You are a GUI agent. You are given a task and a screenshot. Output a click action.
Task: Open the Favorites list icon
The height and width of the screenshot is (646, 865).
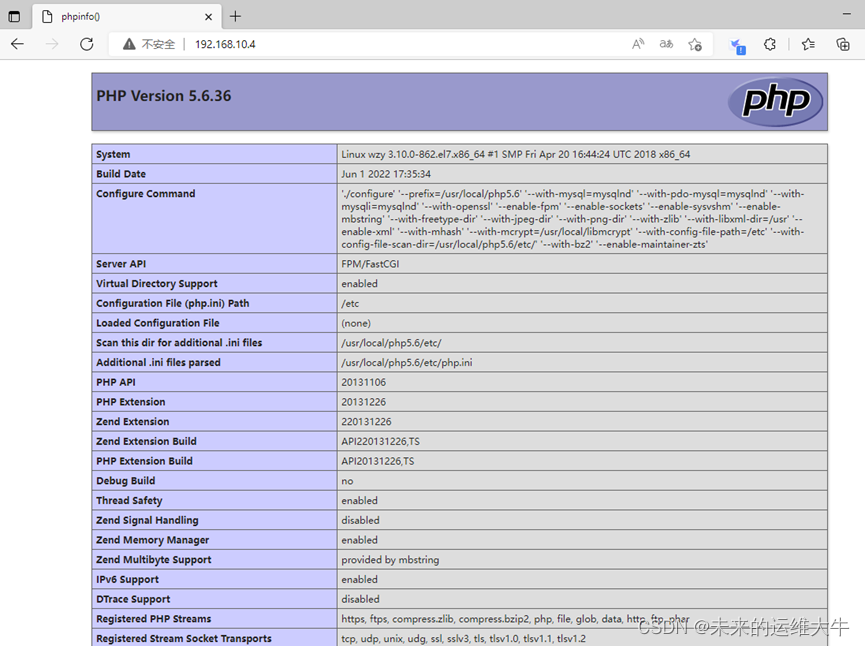[x=809, y=44]
